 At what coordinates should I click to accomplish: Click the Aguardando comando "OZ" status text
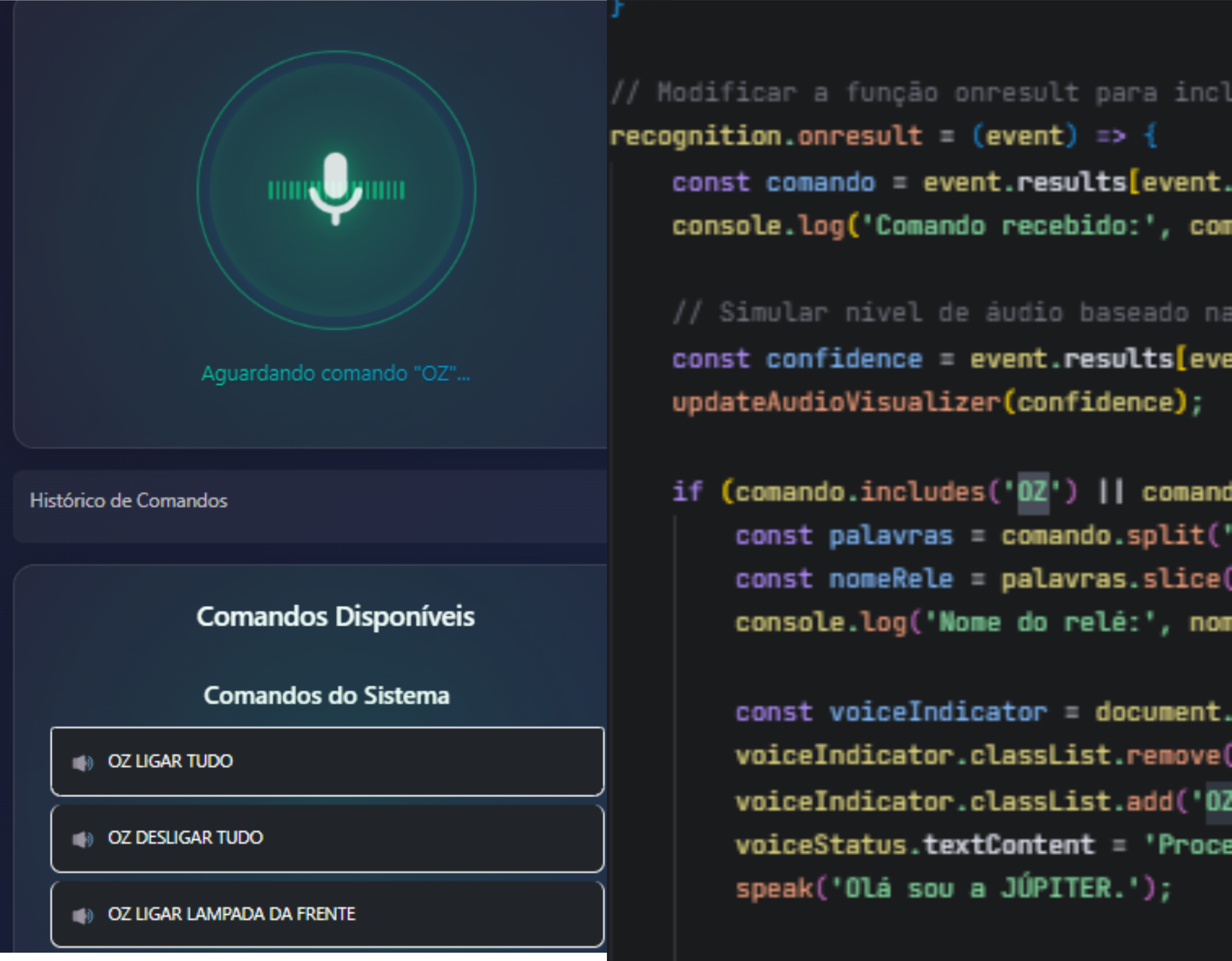pos(335,373)
